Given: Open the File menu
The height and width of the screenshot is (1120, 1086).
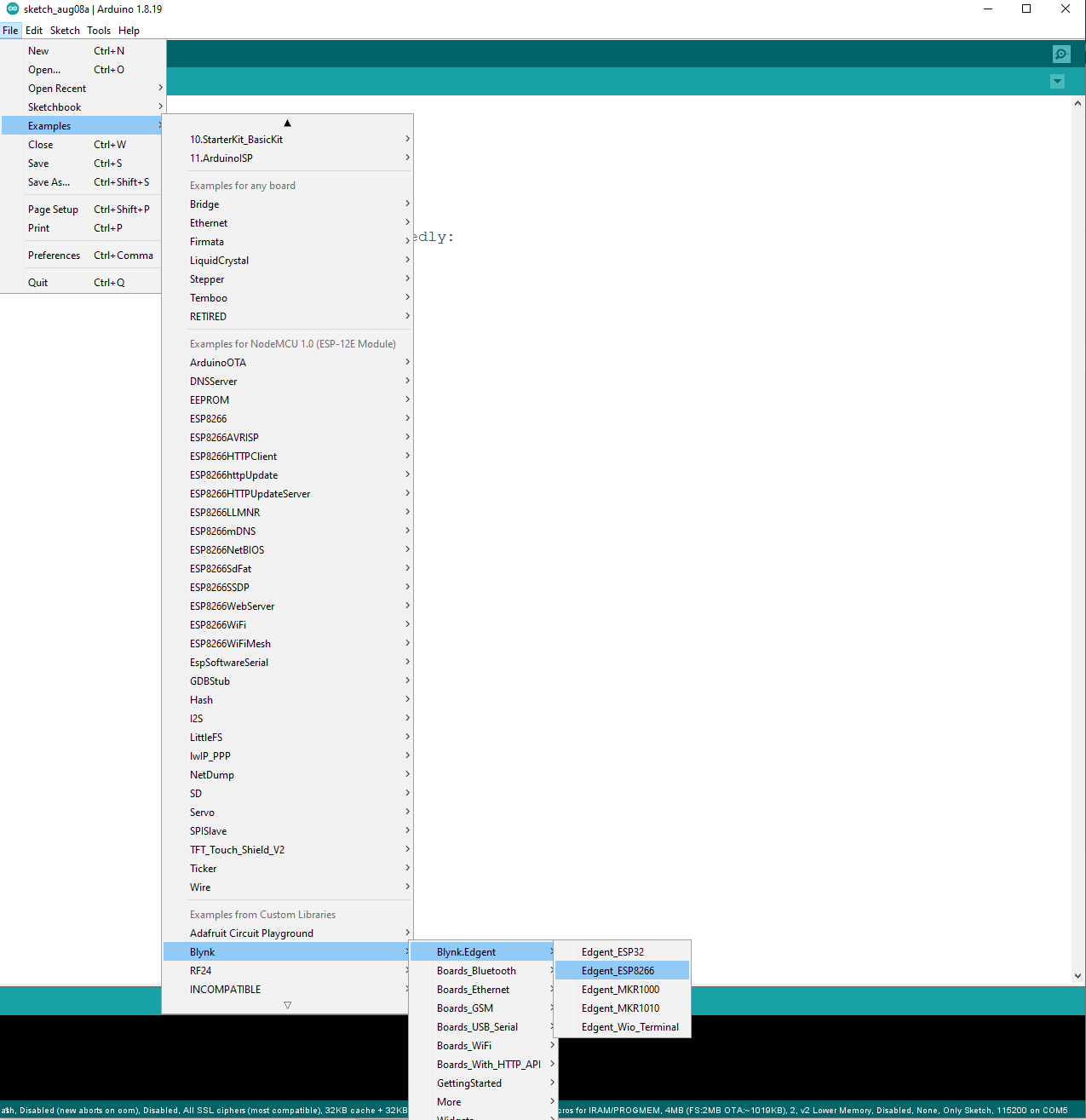Looking at the screenshot, I should (x=10, y=31).
